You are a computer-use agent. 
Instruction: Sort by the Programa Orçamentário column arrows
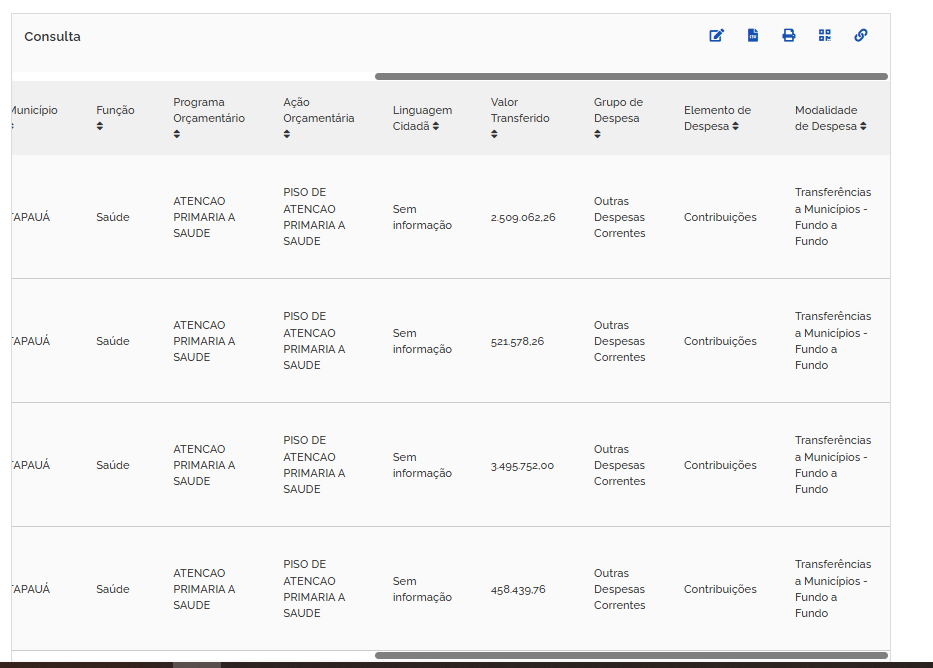(x=177, y=134)
